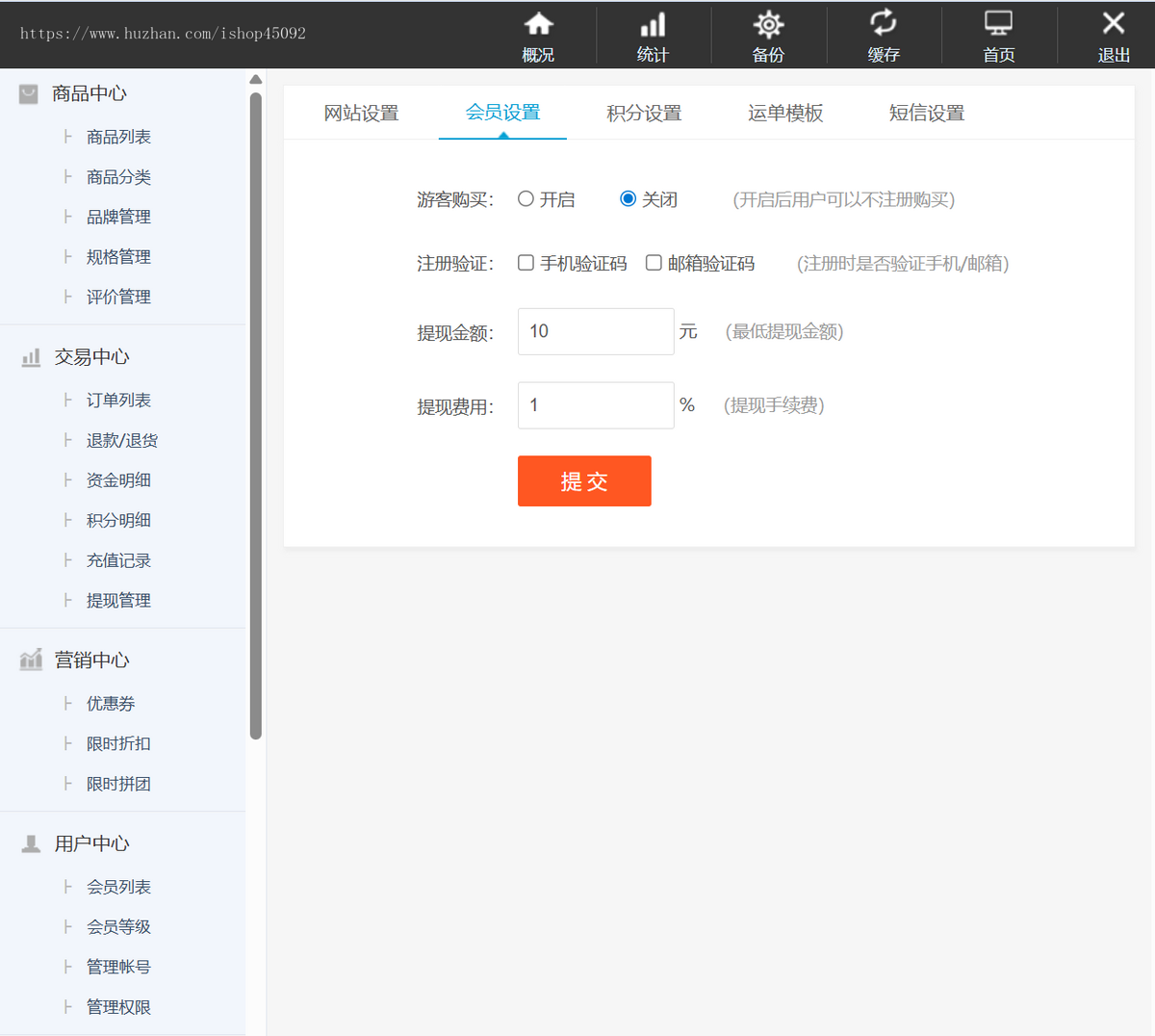Open 充值记录 in sidebar

pyautogui.click(x=118, y=560)
